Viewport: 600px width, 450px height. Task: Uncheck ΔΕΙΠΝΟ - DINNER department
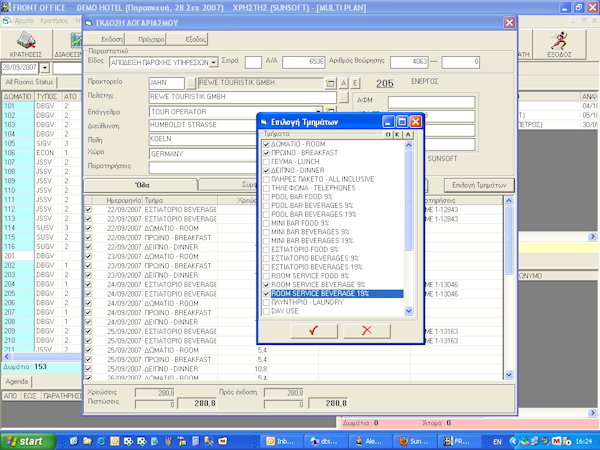[266, 171]
